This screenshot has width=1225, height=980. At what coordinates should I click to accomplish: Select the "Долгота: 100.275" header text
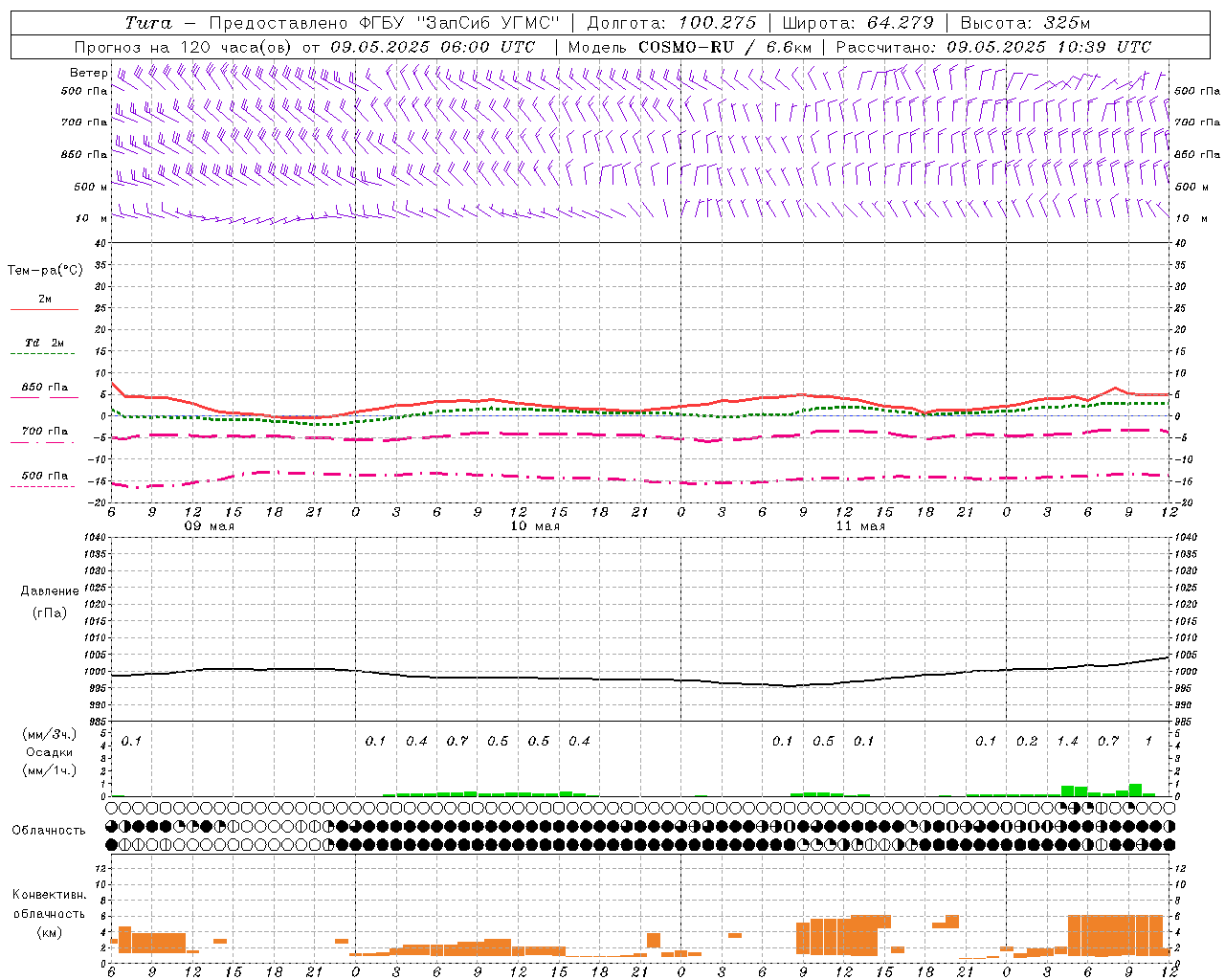pos(671,23)
